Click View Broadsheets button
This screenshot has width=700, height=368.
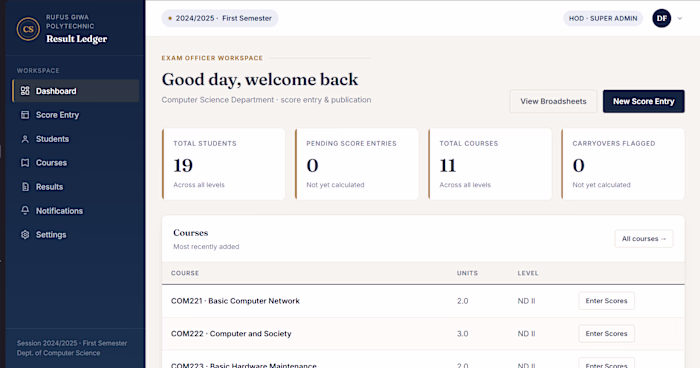553,101
